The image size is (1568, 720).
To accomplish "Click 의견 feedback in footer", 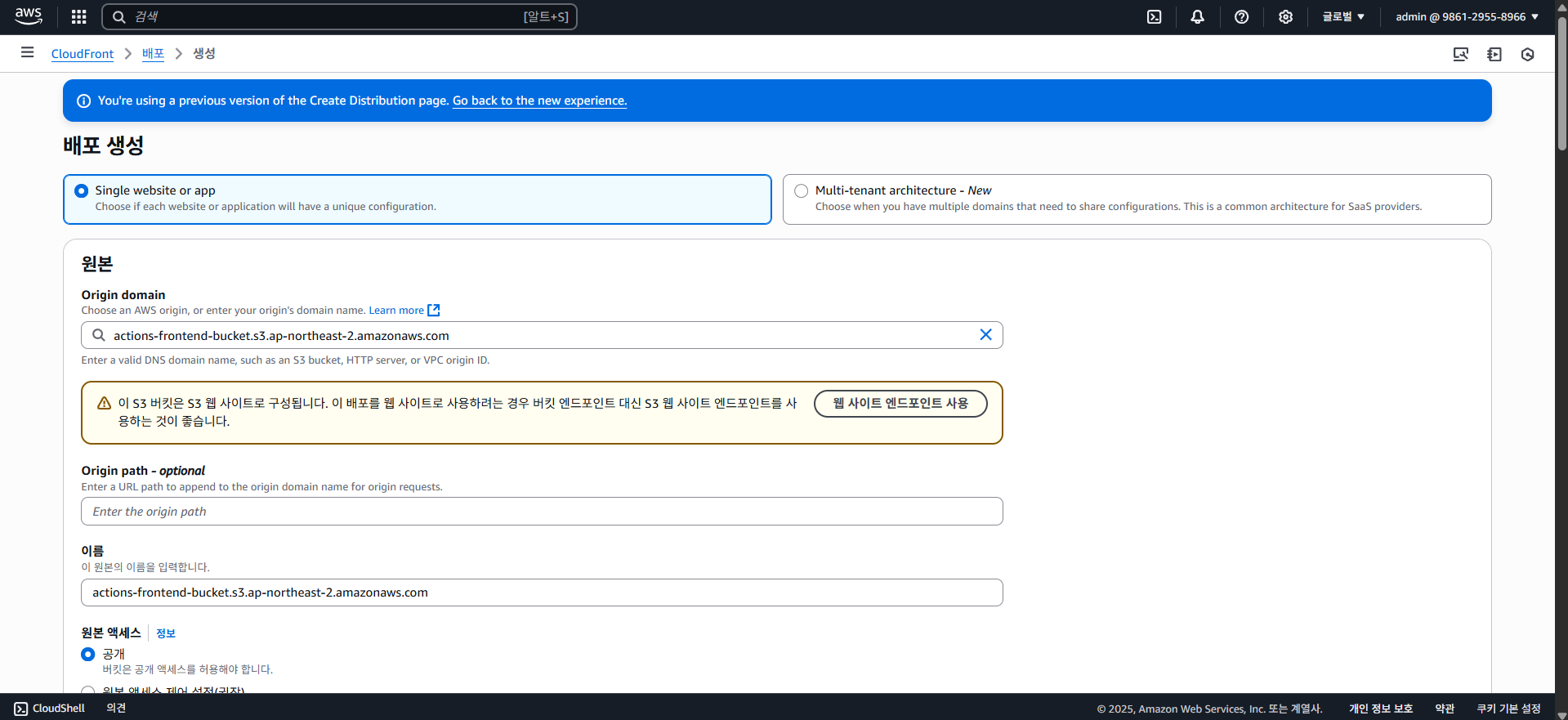I will click(116, 708).
